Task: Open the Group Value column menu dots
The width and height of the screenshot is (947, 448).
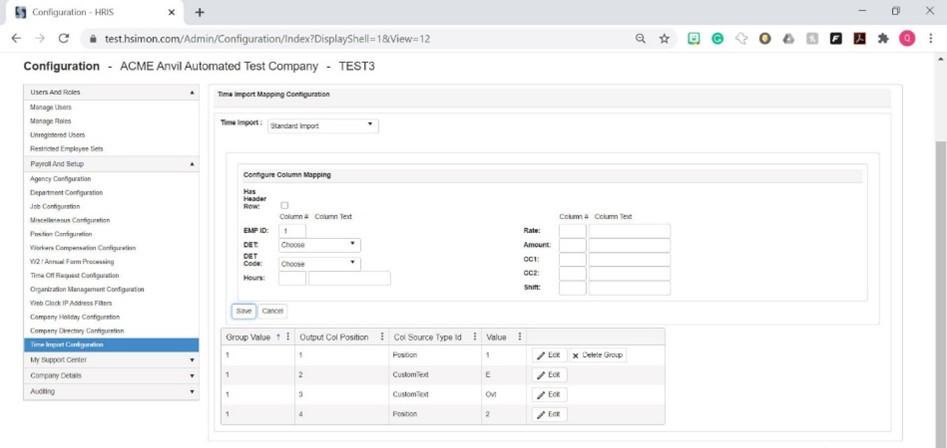Action: pos(288,337)
